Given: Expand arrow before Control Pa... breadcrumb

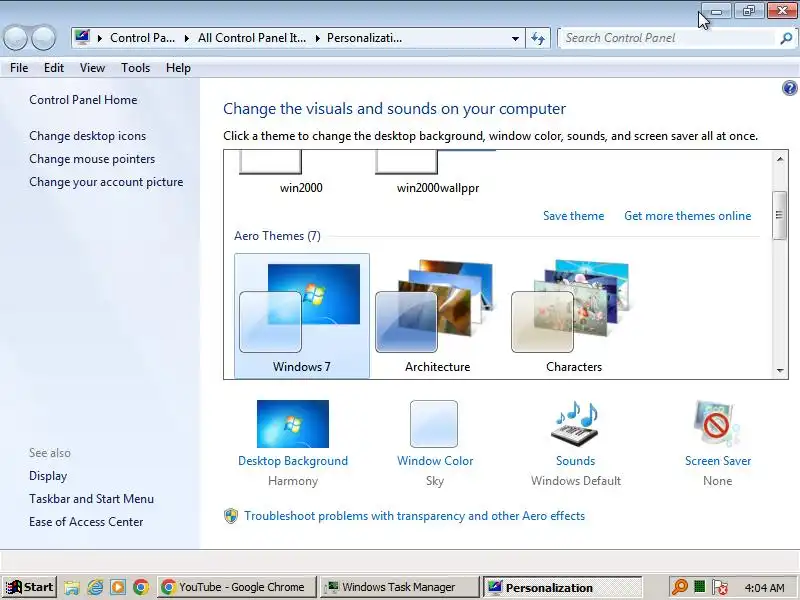Looking at the screenshot, I should 99,38.
